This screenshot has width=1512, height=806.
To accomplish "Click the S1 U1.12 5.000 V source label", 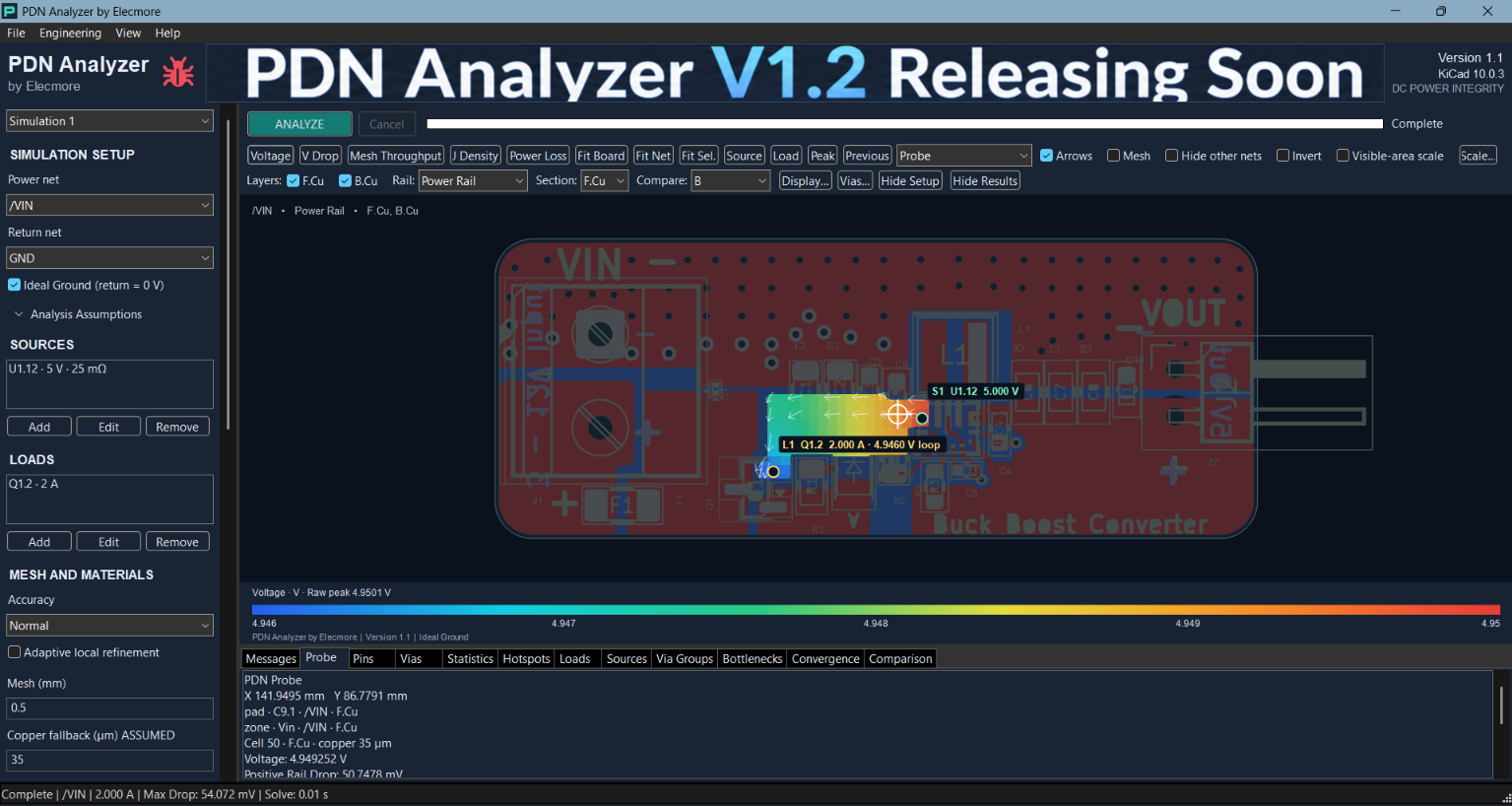I will pyautogui.click(x=976, y=391).
